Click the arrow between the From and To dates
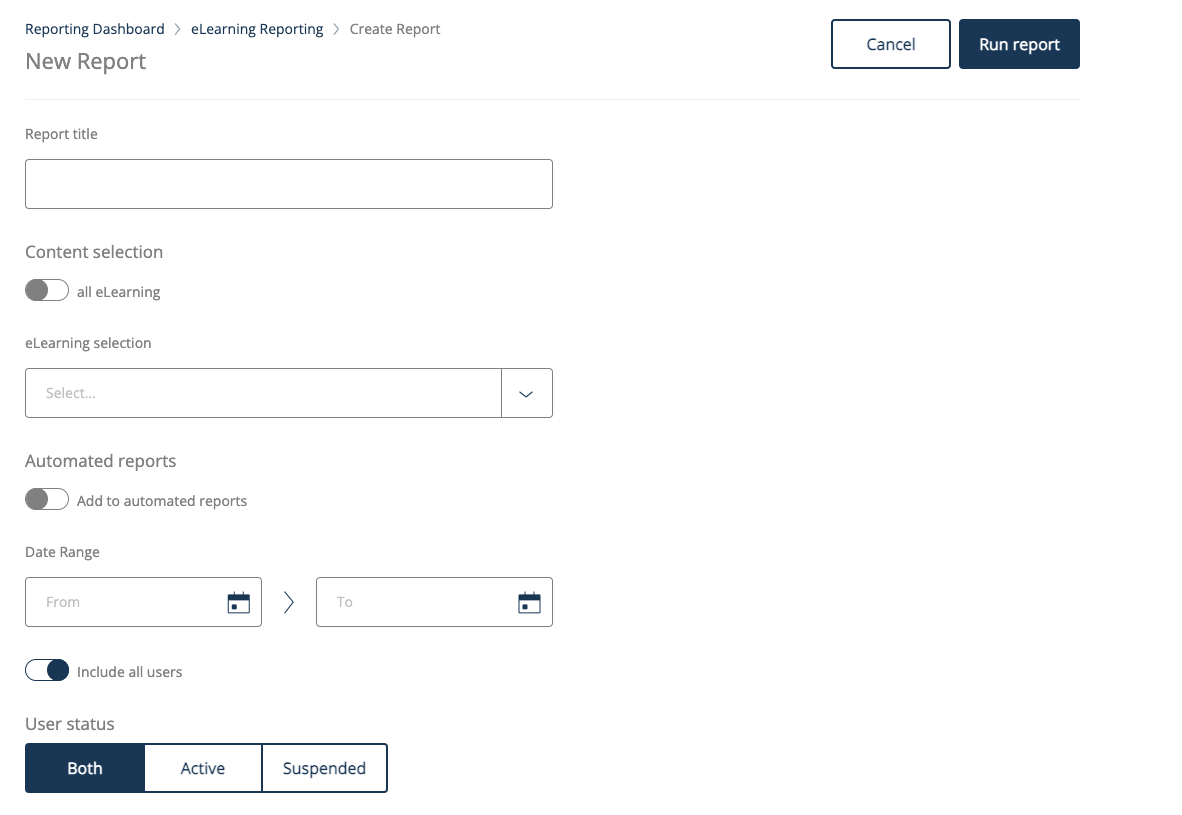The width and height of the screenshot is (1182, 815). click(289, 602)
